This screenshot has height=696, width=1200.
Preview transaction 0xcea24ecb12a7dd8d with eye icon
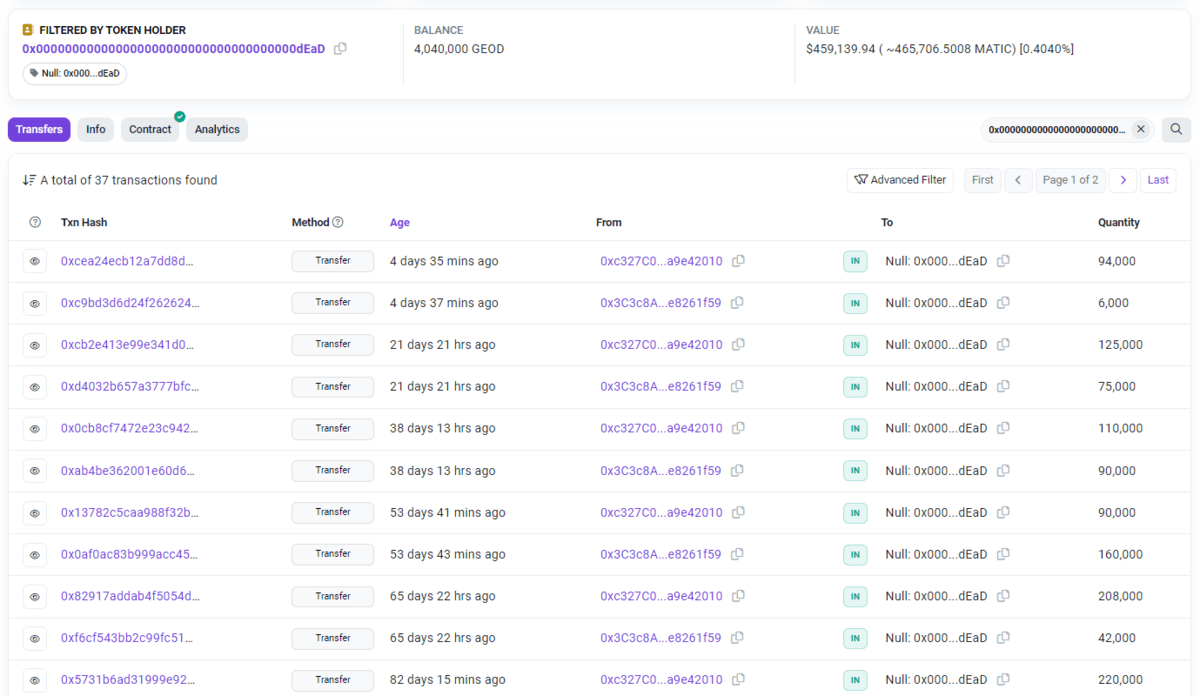35,261
